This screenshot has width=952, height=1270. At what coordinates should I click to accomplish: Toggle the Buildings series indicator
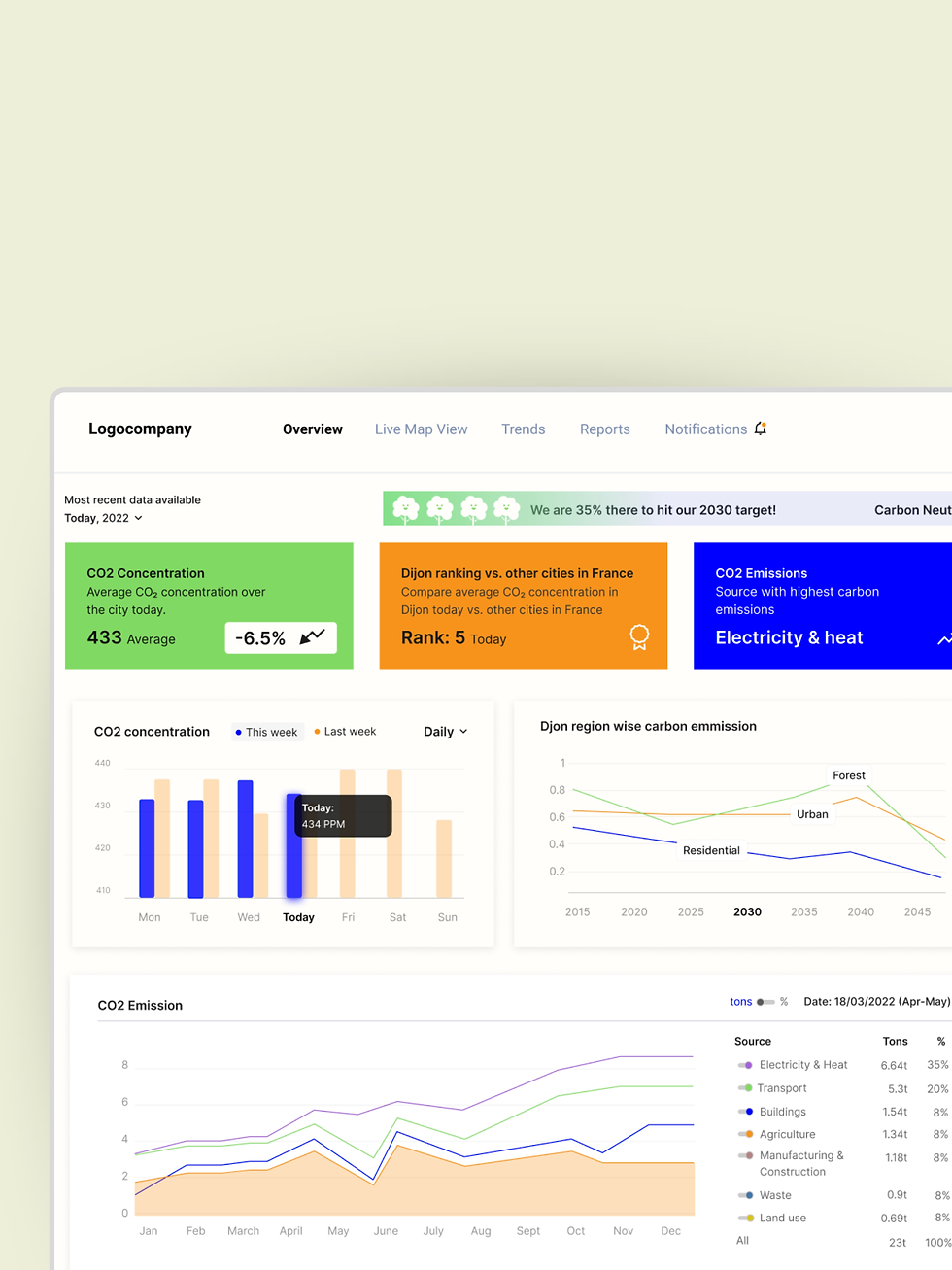coord(745,1112)
